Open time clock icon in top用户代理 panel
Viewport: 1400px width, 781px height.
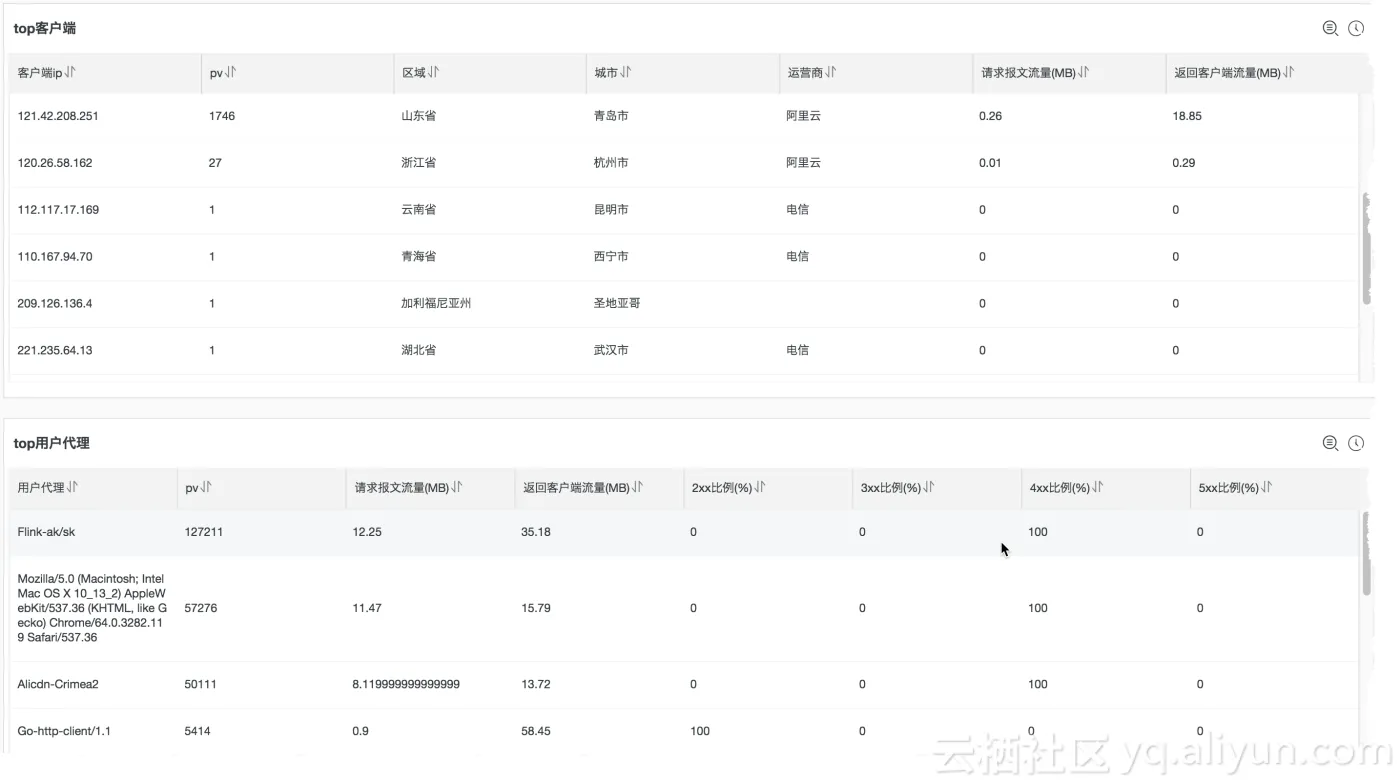pyautogui.click(x=1356, y=443)
